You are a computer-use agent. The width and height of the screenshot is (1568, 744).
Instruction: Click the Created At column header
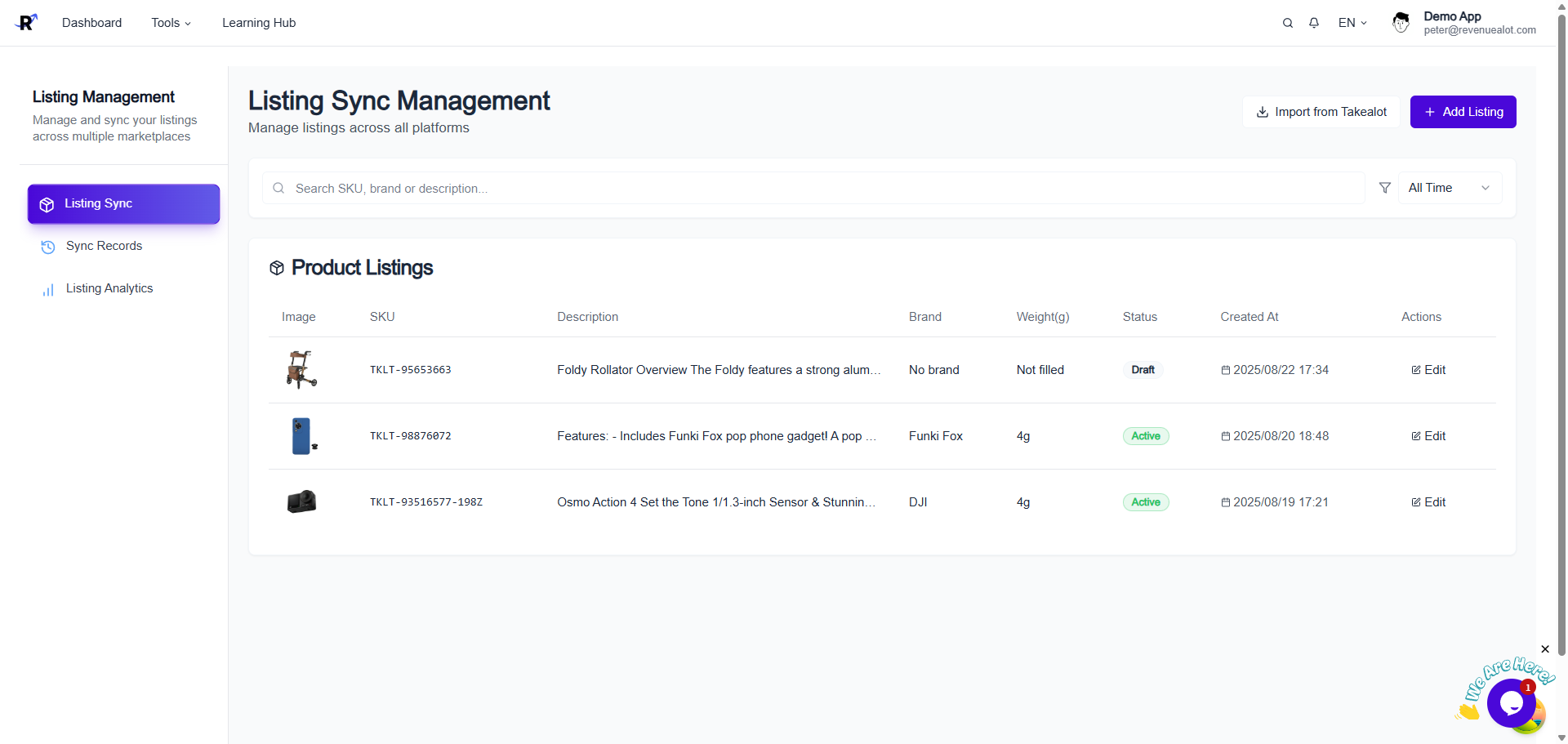point(1249,317)
